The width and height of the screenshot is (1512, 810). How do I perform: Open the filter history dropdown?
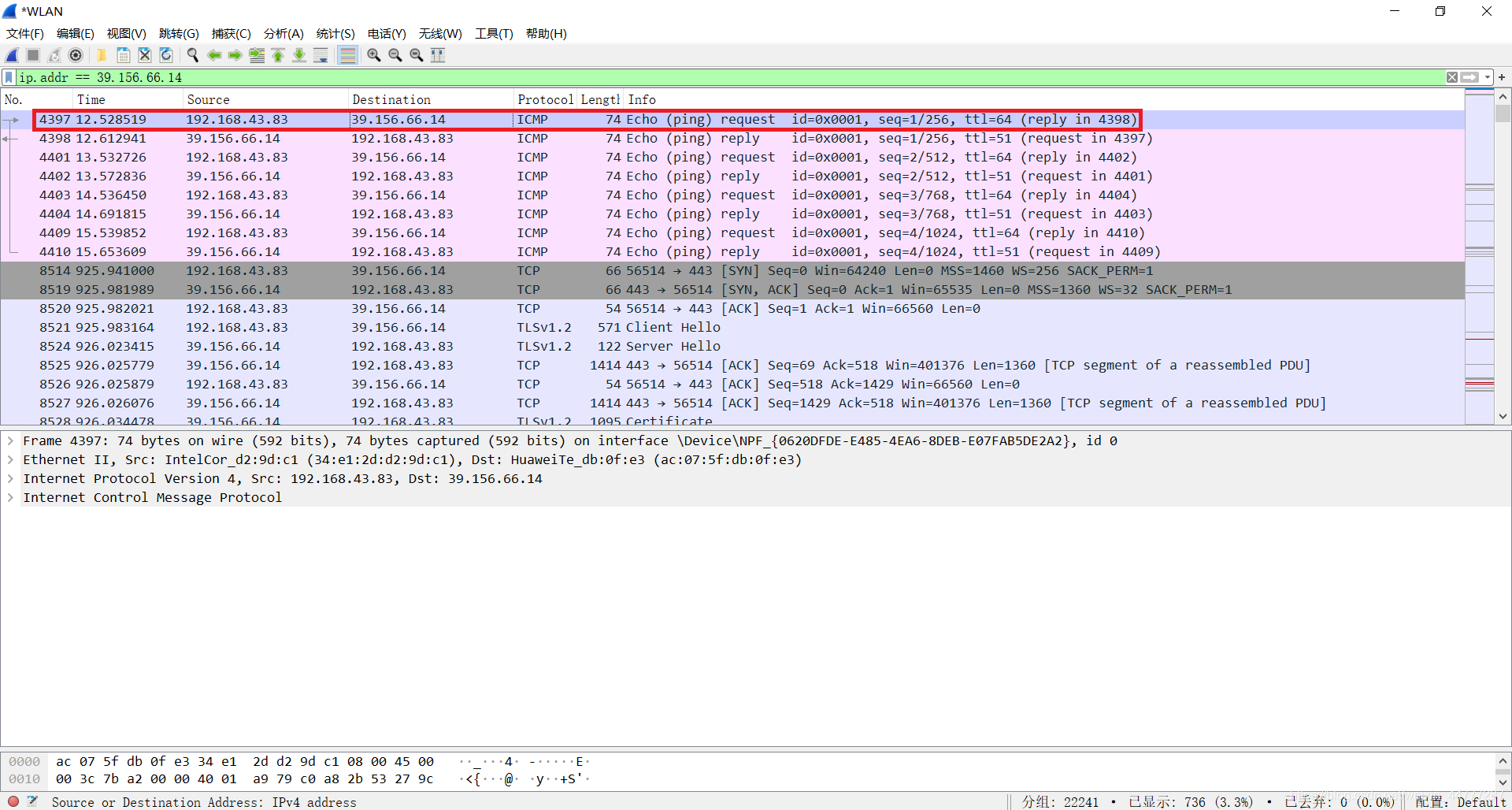click(1487, 77)
